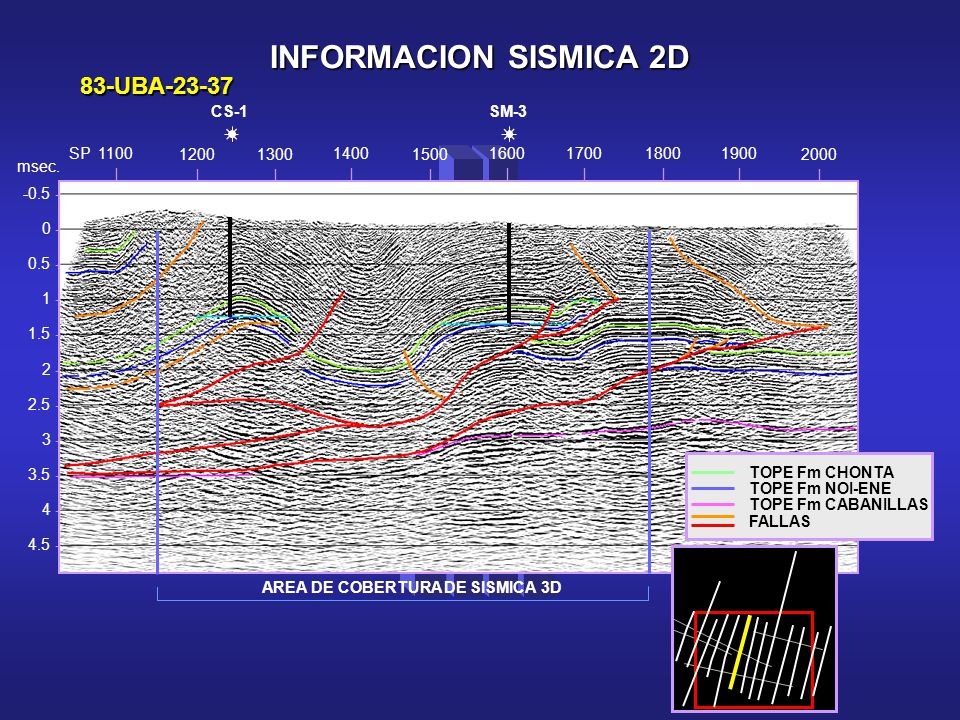Image resolution: width=960 pixels, height=720 pixels.
Task: Click time axis value -0.5
Action: [37, 194]
